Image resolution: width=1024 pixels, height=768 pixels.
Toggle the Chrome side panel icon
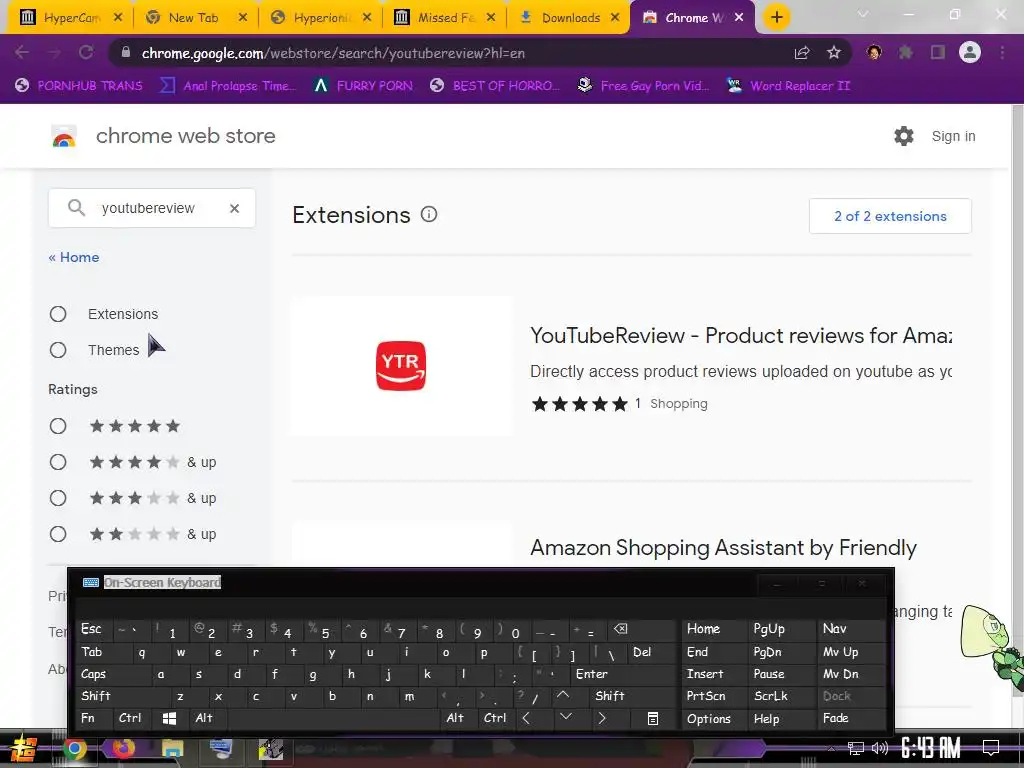click(938, 52)
